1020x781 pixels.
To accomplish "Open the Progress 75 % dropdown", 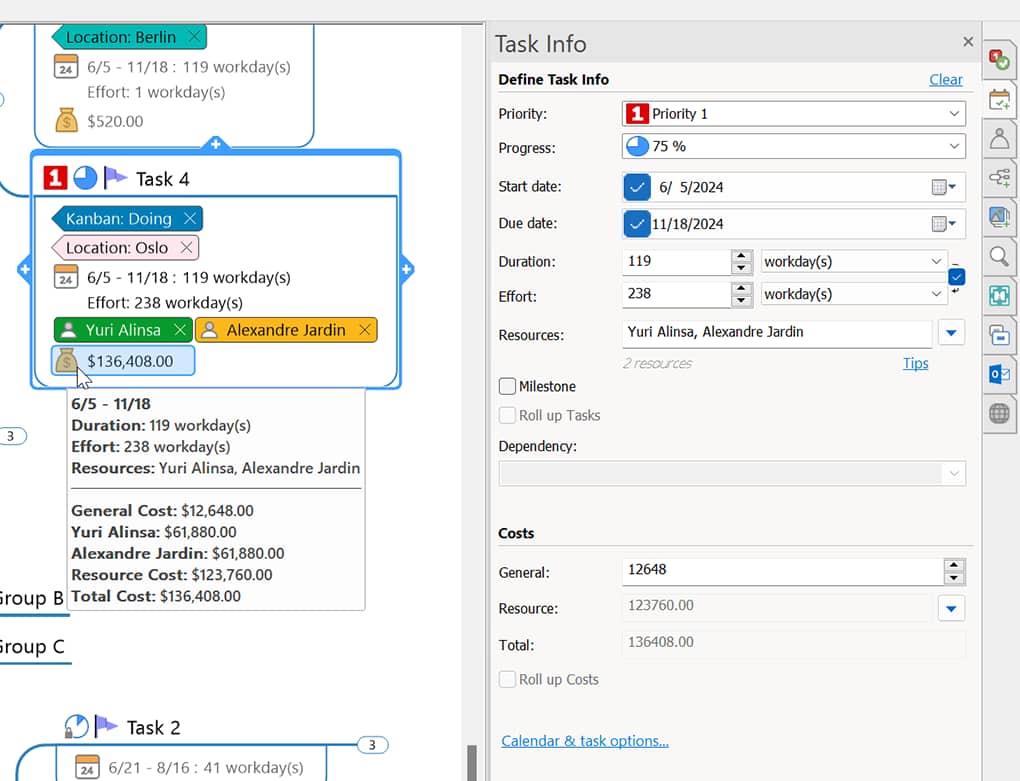I will point(954,146).
